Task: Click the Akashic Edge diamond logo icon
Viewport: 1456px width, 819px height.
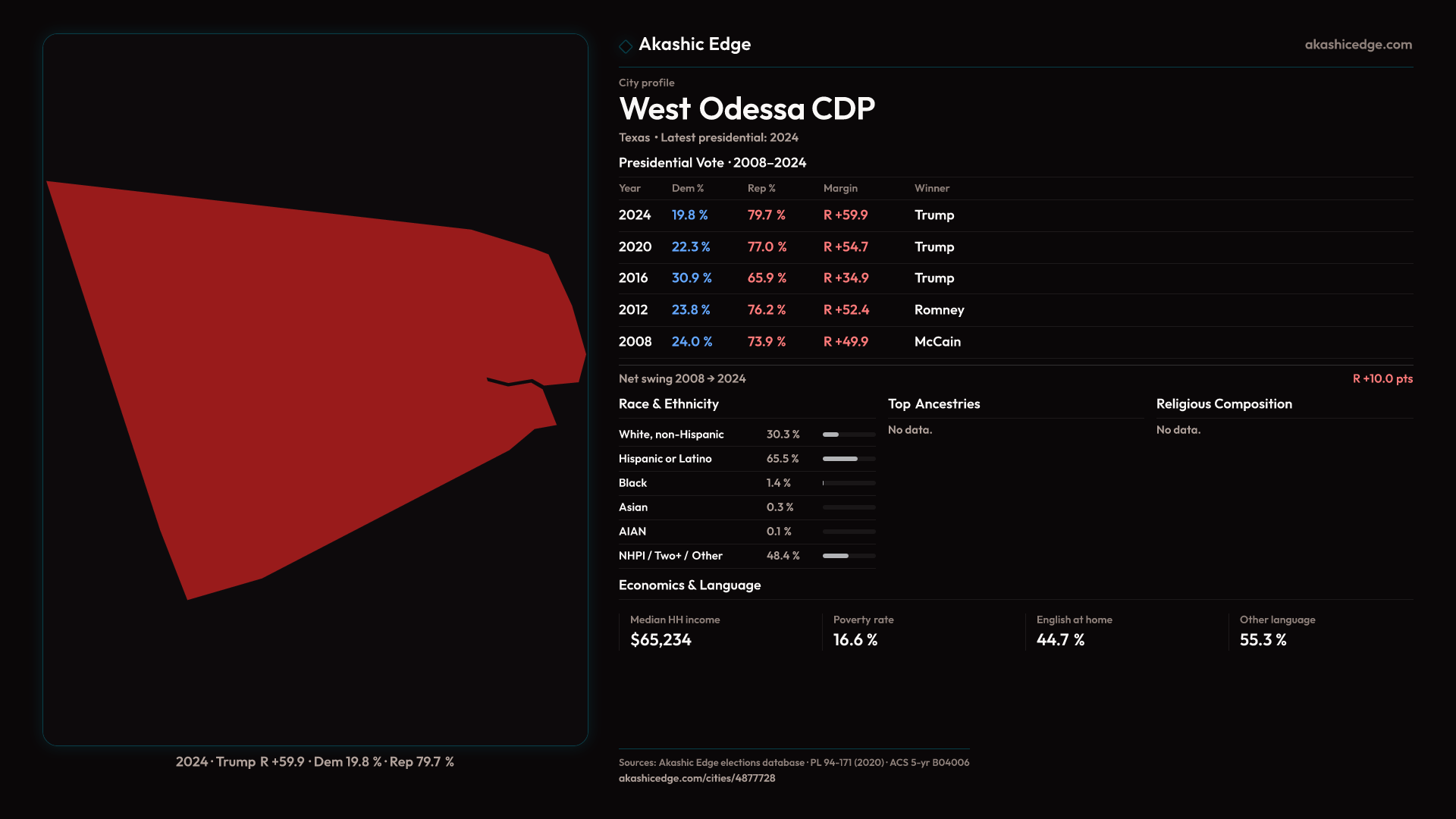Action: point(626,46)
